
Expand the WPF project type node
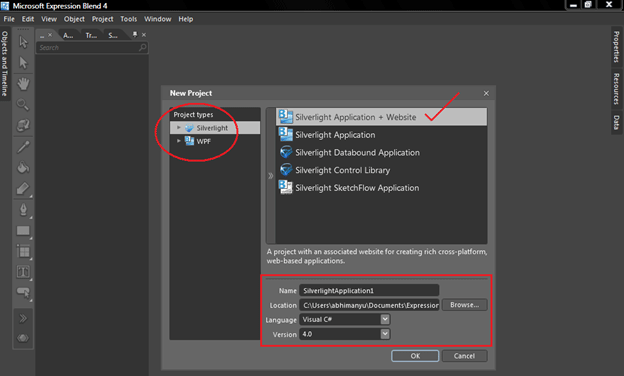[179, 141]
